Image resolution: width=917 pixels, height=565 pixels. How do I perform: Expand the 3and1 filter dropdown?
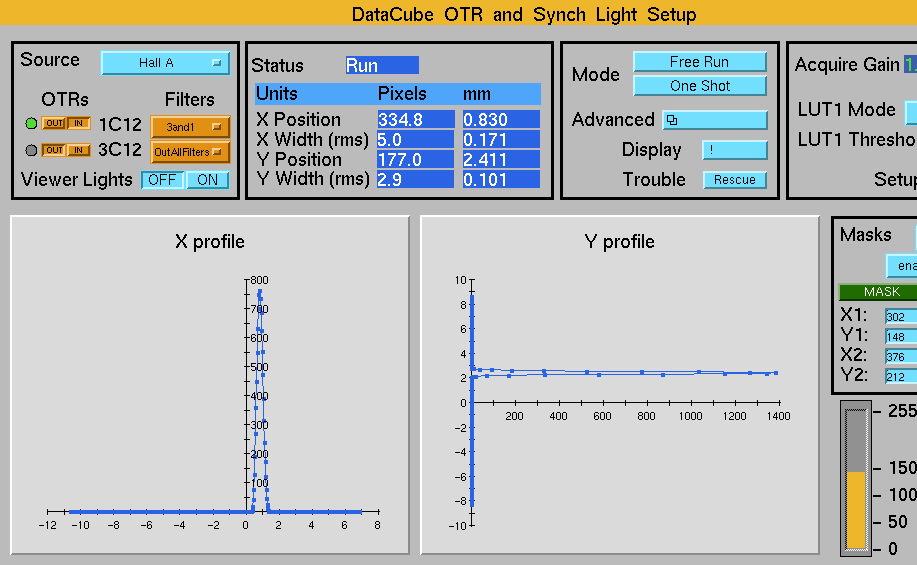(x=190, y=127)
